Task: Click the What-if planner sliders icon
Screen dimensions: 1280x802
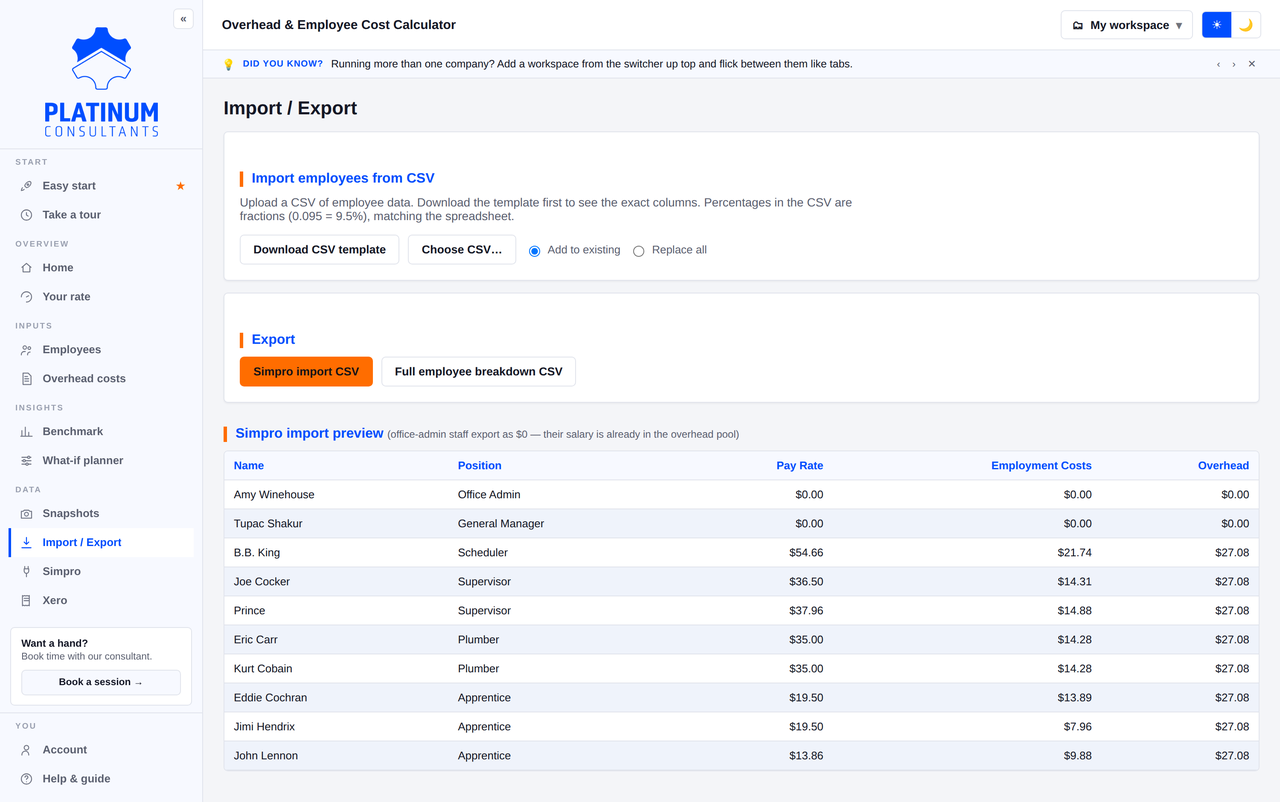Action: pos(26,461)
